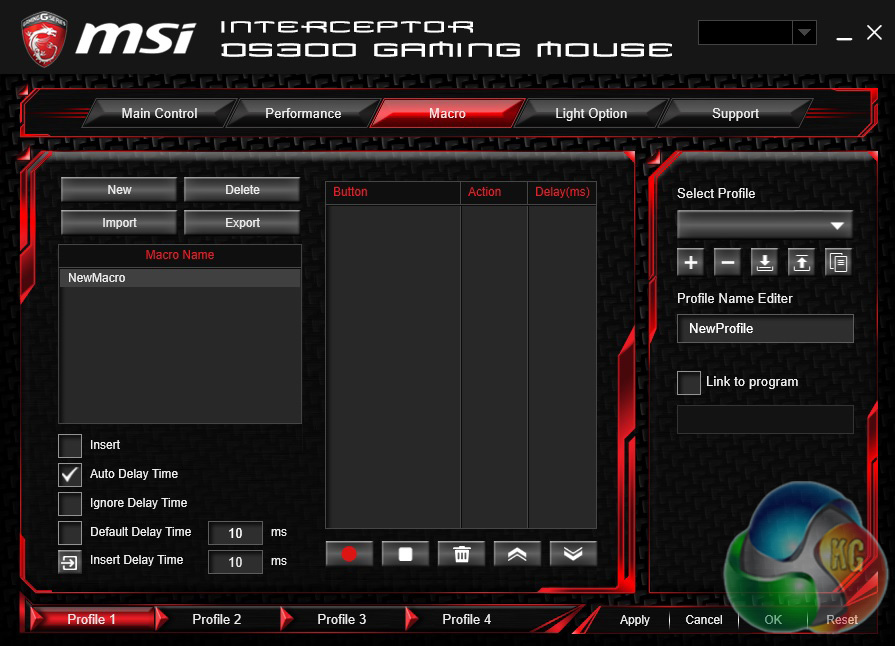Click the Insert Delay Time value field
Image resolution: width=895 pixels, height=646 pixels.
tap(235, 562)
